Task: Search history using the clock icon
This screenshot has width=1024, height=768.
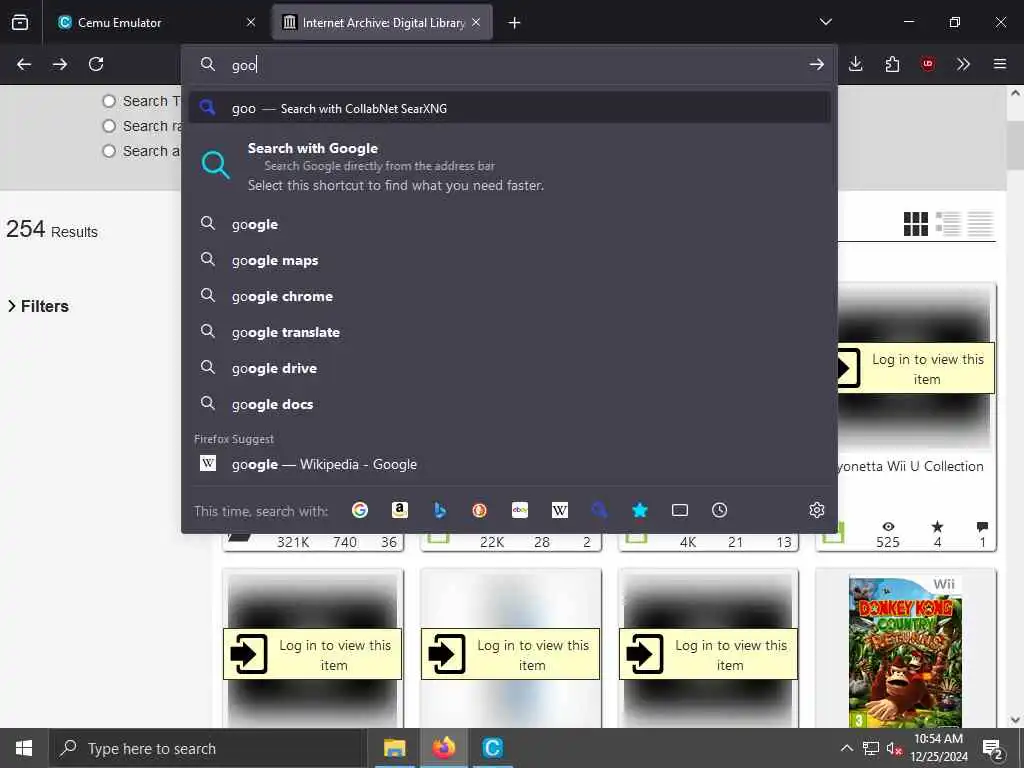Action: click(x=720, y=510)
